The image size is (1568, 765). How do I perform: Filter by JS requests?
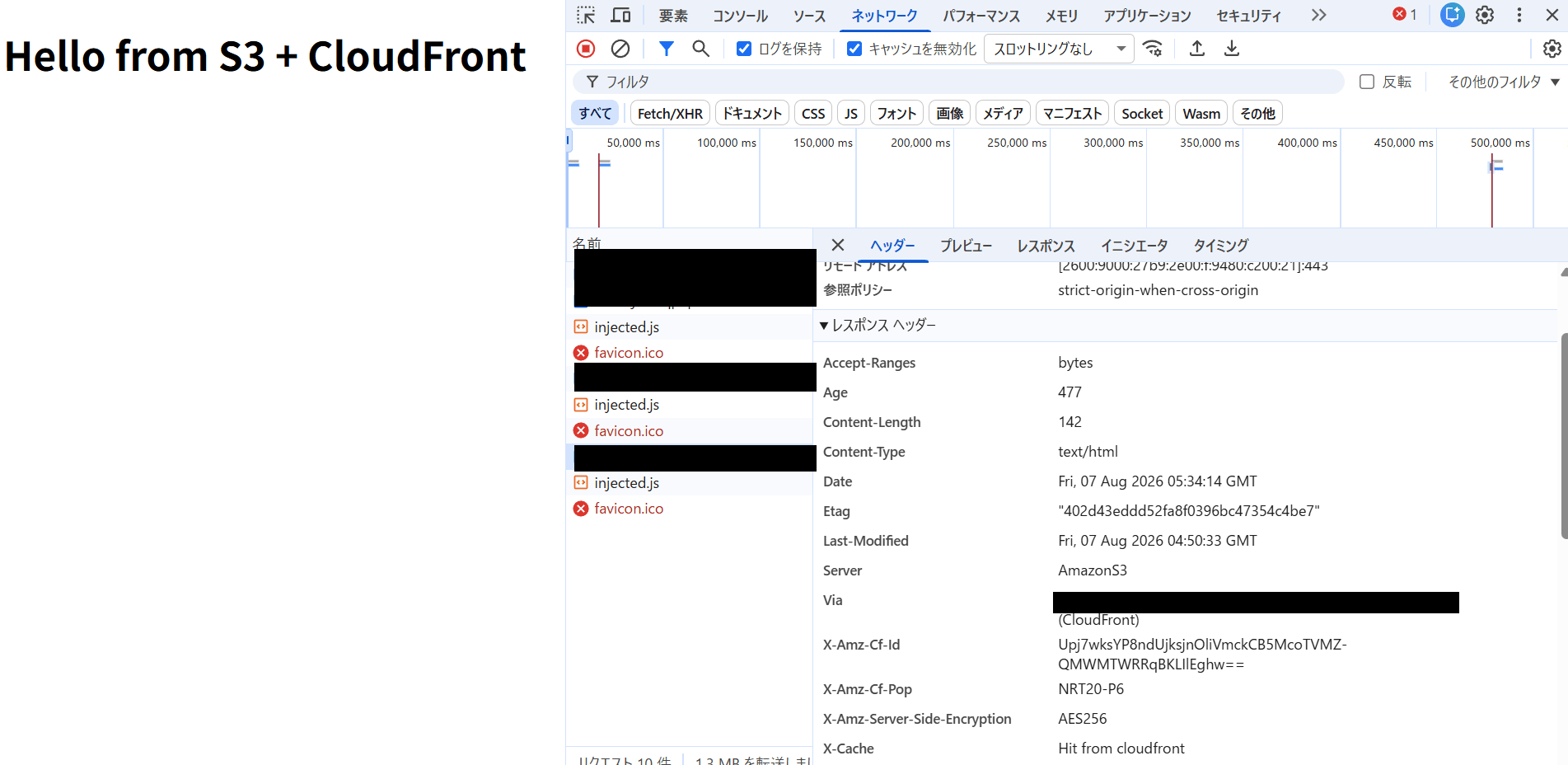[x=851, y=113]
